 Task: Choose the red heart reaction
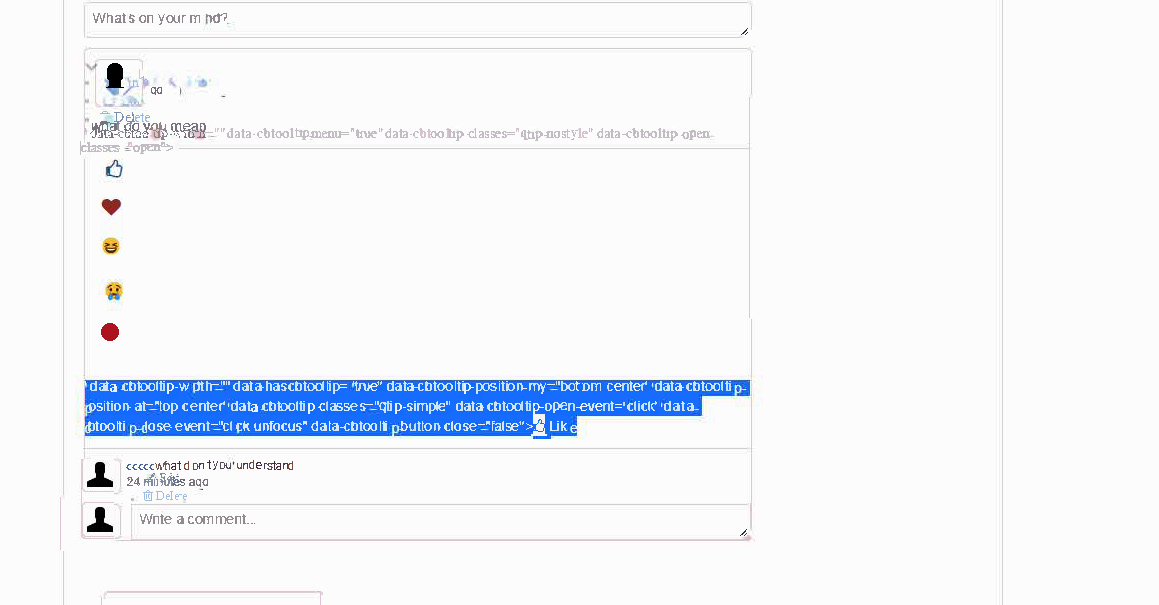tap(111, 207)
